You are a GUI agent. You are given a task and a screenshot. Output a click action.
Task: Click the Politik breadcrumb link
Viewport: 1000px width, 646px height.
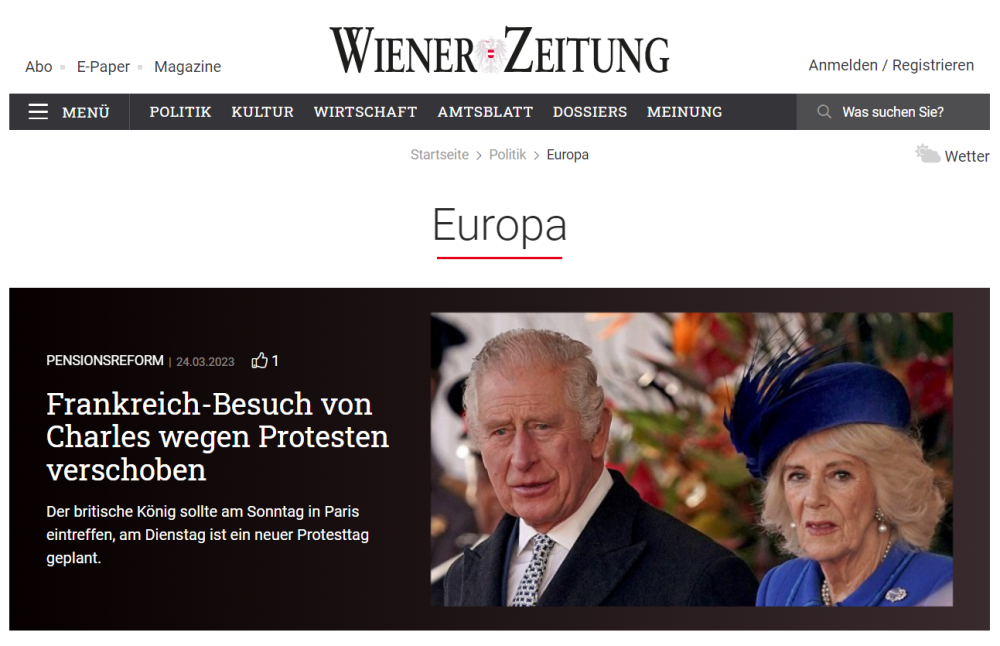[508, 154]
